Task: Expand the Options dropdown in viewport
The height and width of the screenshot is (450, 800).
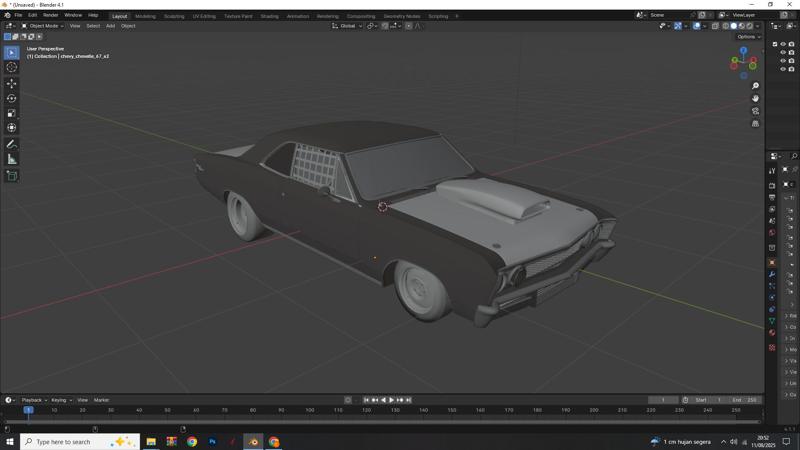Action: point(749,37)
